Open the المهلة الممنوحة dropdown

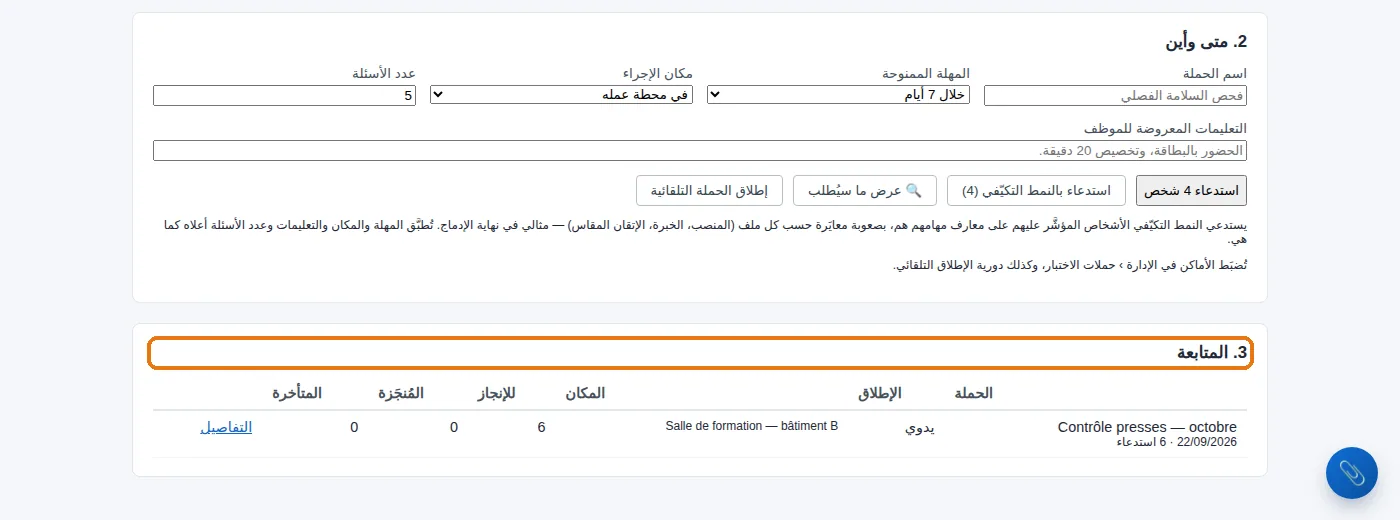838,95
